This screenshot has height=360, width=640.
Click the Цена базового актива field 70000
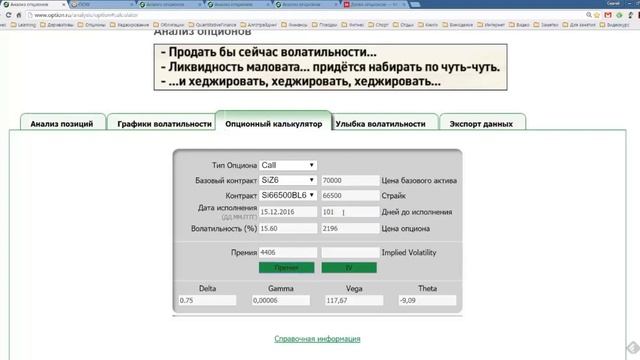[350, 180]
